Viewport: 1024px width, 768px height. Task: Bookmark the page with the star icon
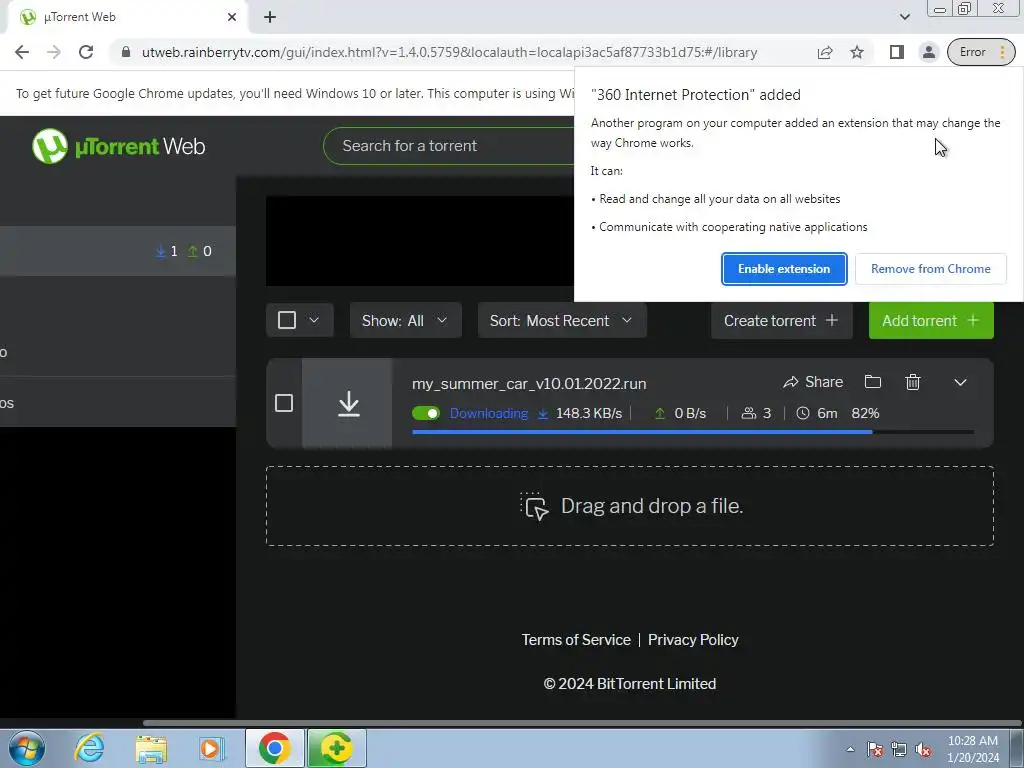pos(857,52)
